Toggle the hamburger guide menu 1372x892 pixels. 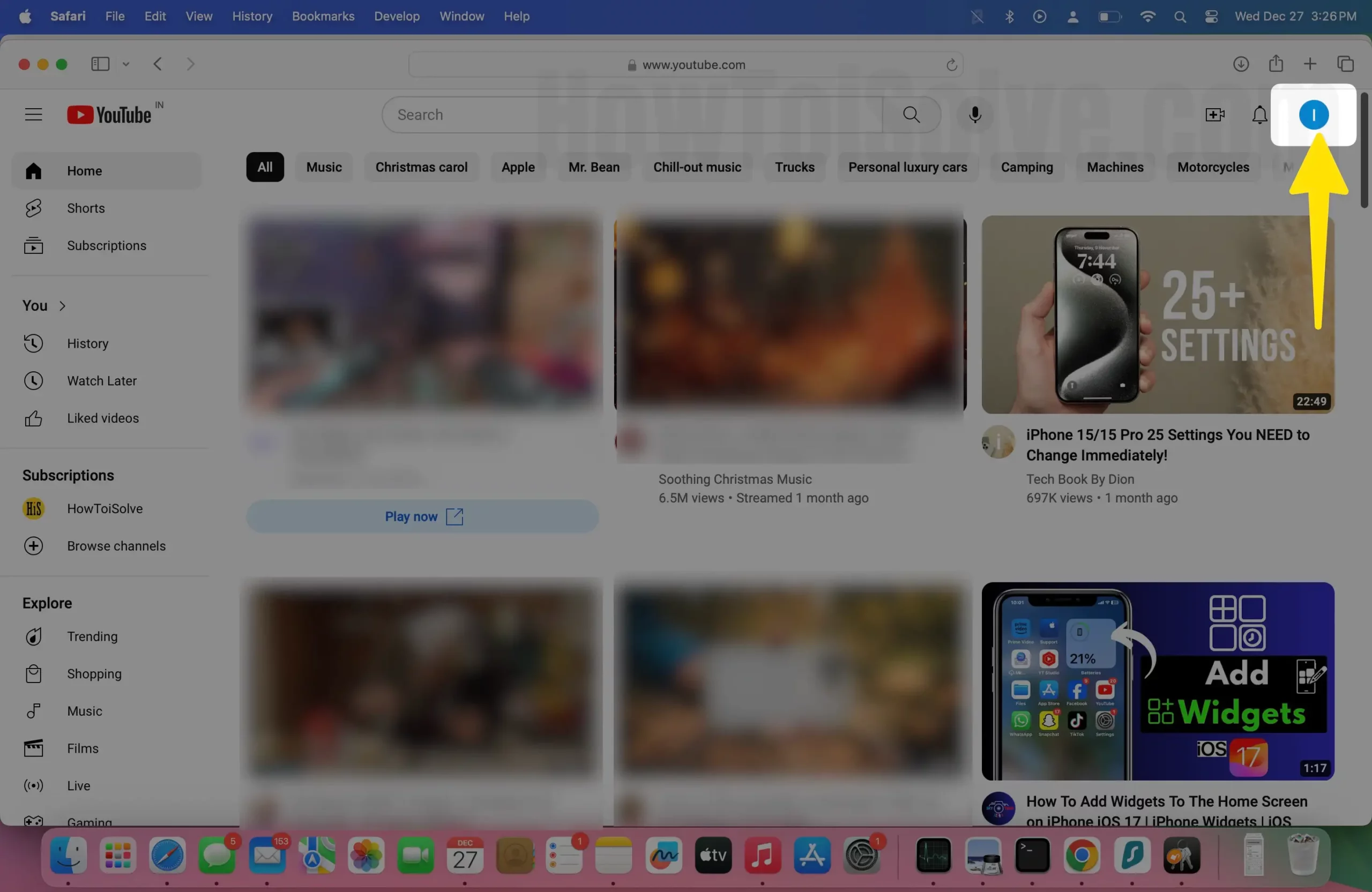33,115
